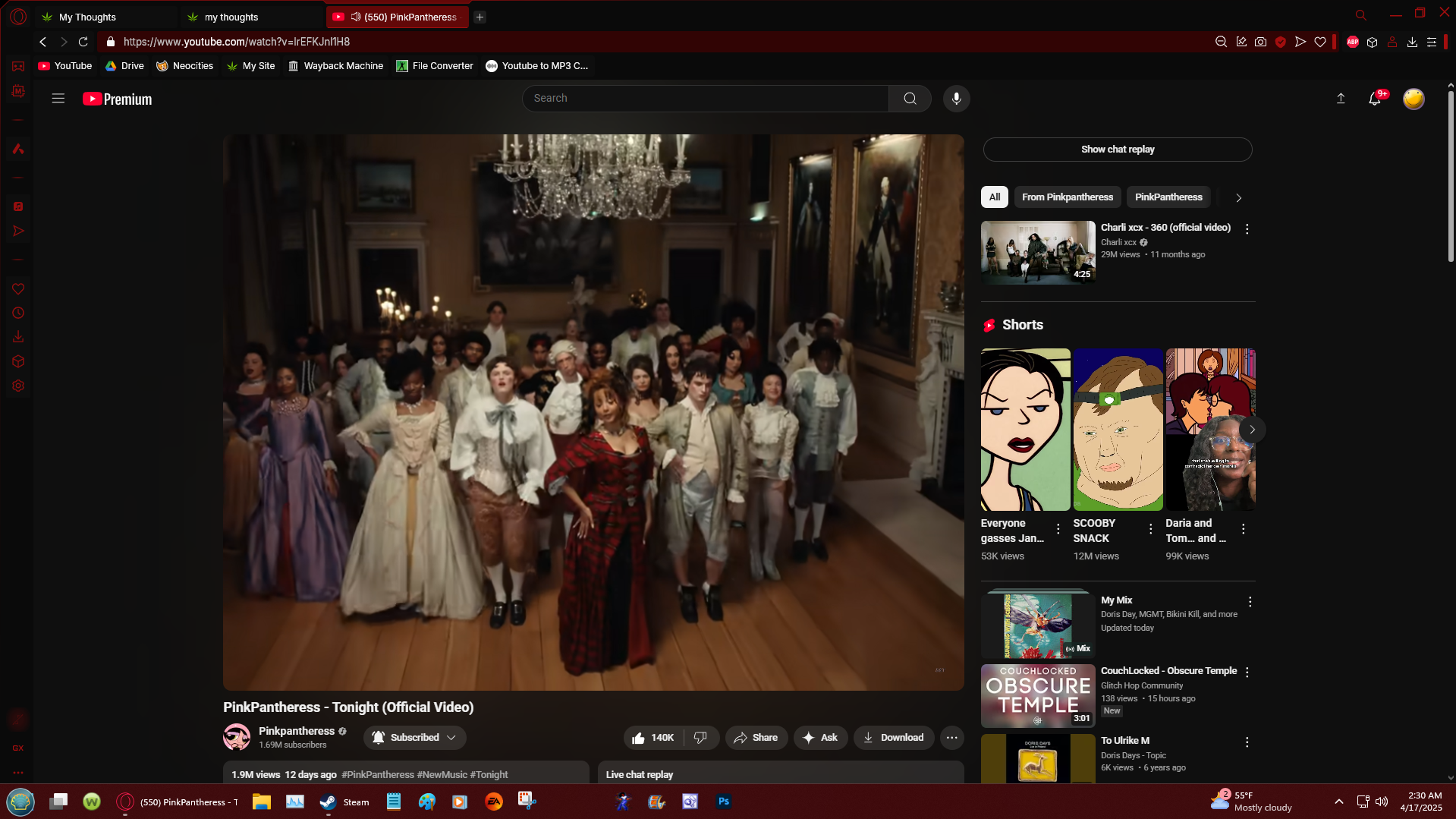The width and height of the screenshot is (1456, 819).
Task: Click the Share button
Action: point(756,737)
